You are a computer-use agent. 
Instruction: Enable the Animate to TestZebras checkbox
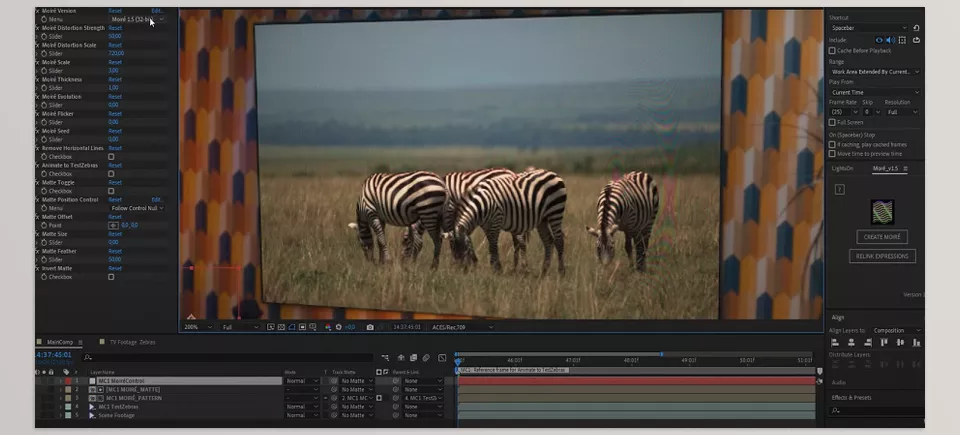(x=111, y=174)
